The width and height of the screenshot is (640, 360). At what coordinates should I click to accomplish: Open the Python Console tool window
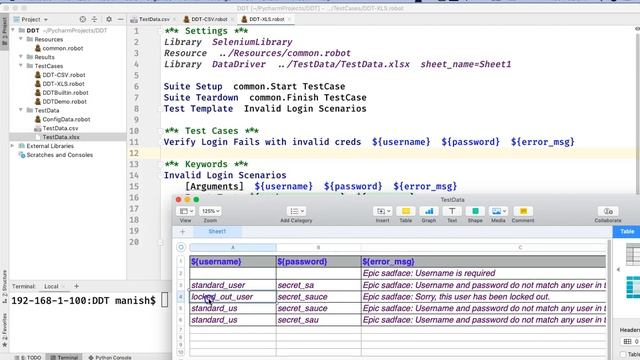point(109,357)
